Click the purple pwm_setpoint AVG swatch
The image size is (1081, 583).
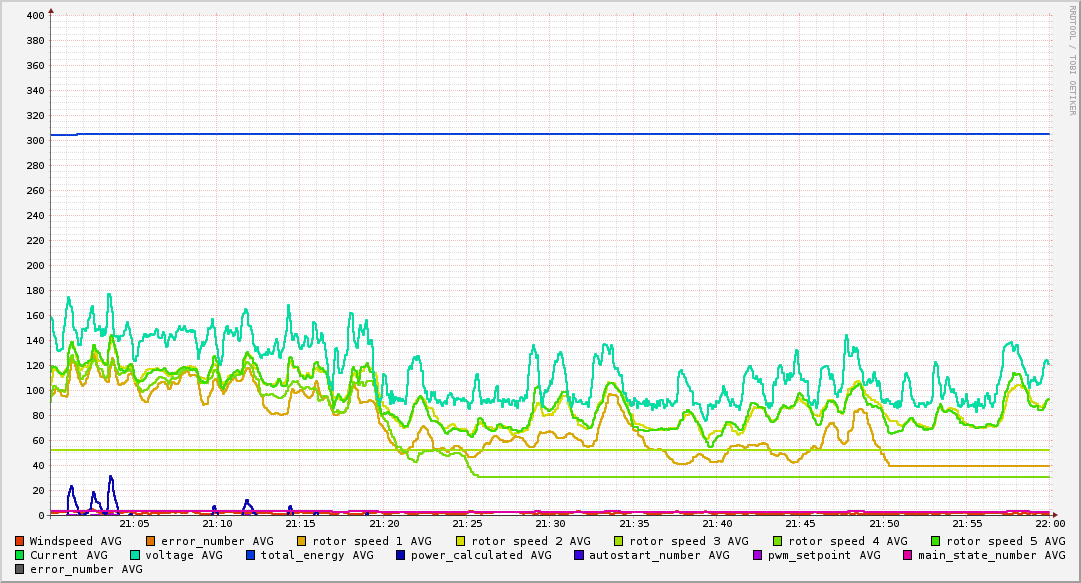tap(758, 555)
